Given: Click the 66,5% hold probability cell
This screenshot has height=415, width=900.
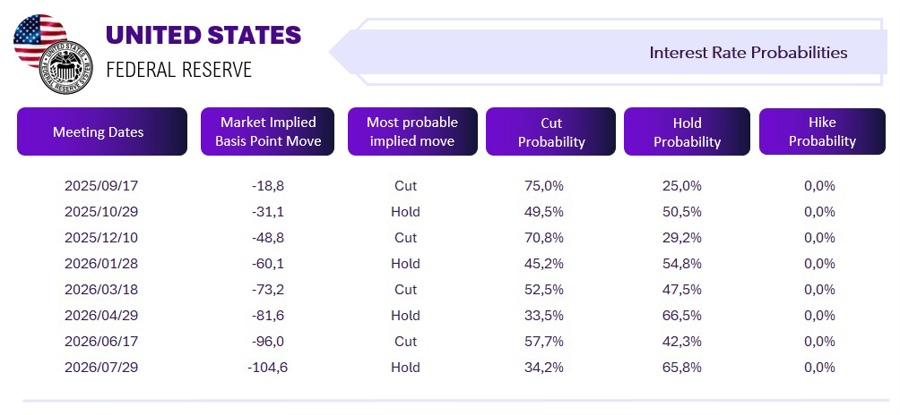Looking at the screenshot, I should [x=682, y=315].
